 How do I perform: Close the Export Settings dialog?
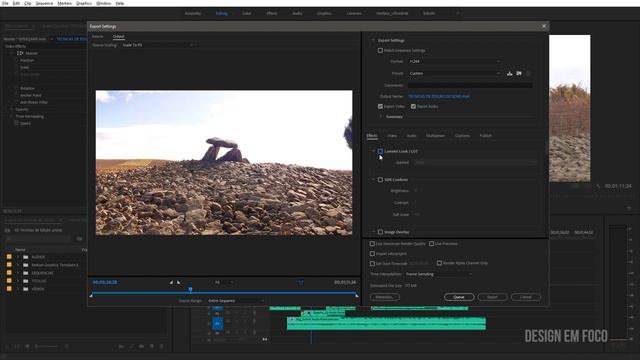coord(544,26)
